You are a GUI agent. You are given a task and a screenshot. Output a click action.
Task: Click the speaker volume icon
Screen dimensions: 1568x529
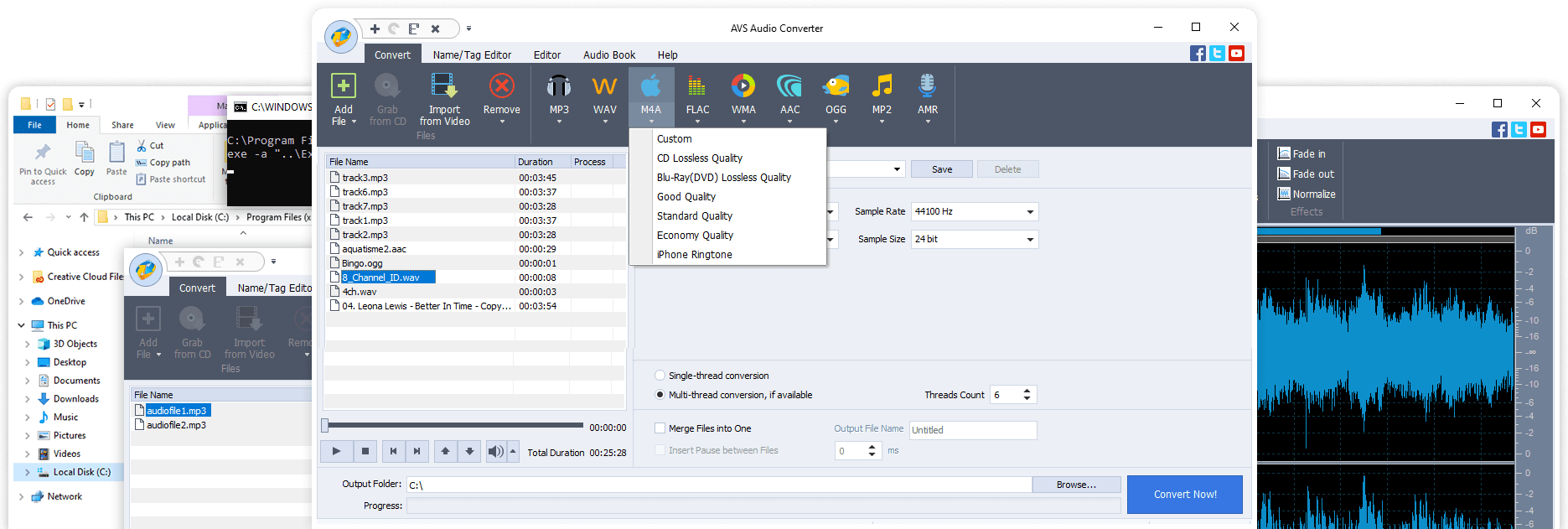pos(496,451)
